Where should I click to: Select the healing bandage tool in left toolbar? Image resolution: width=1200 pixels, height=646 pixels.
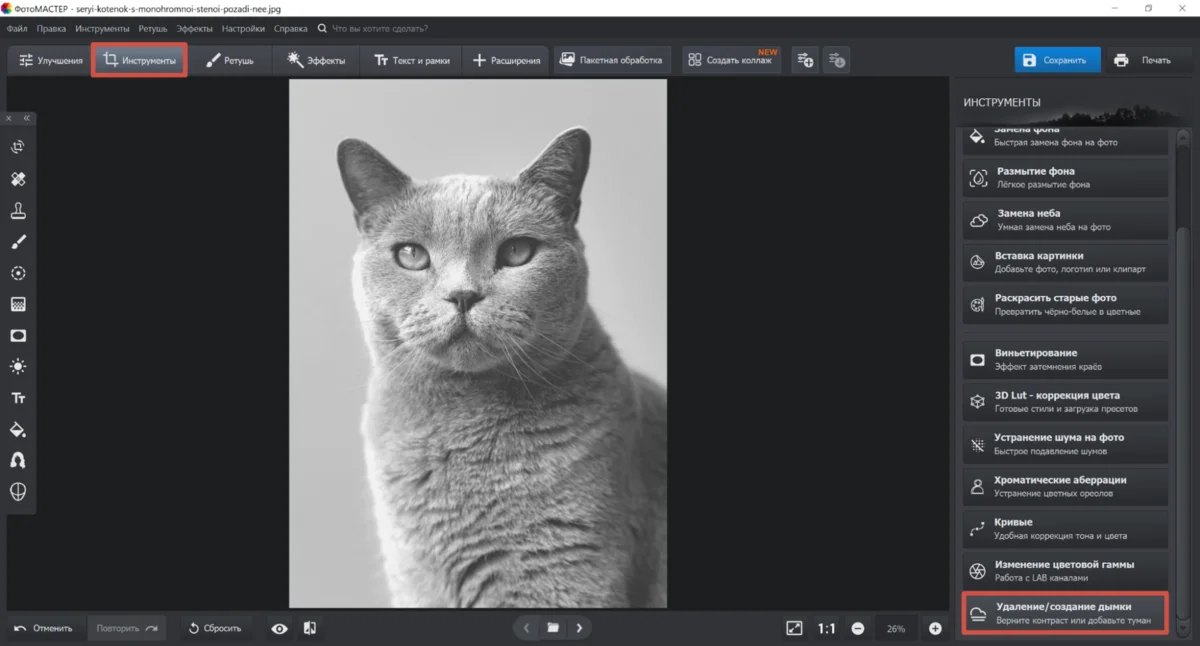tap(18, 179)
